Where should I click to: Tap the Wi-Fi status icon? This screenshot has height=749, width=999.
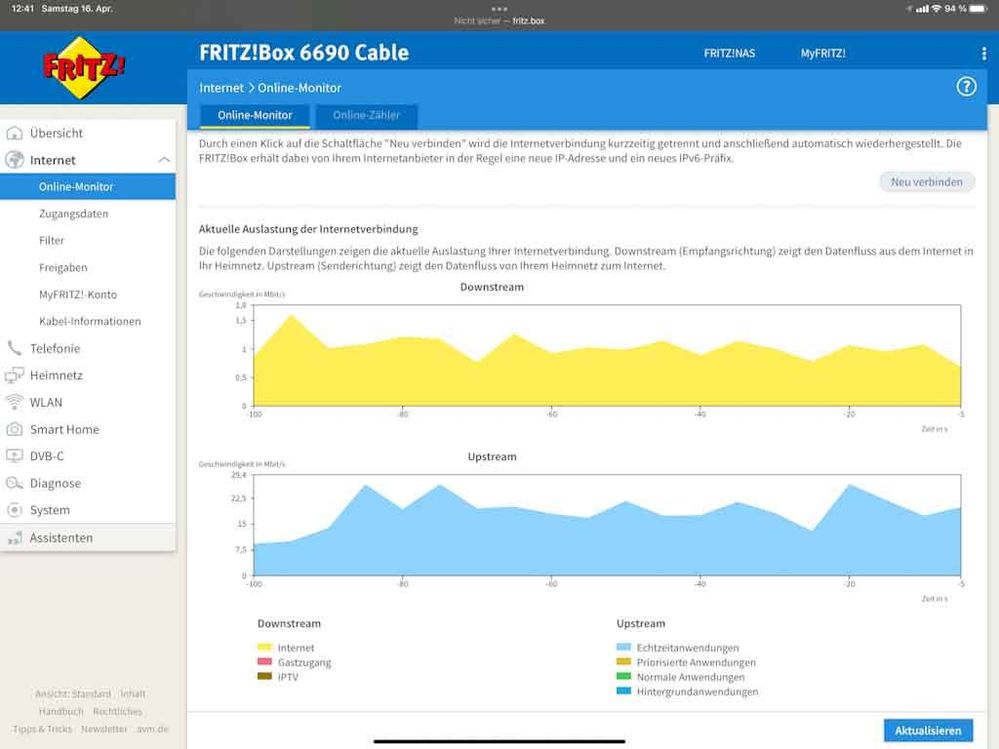click(x=936, y=9)
